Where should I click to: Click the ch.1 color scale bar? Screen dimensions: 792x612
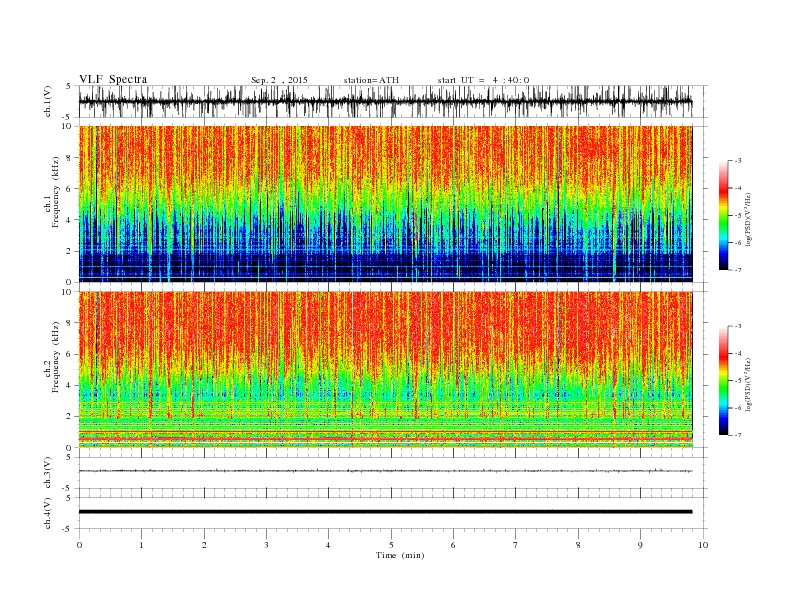coord(723,215)
